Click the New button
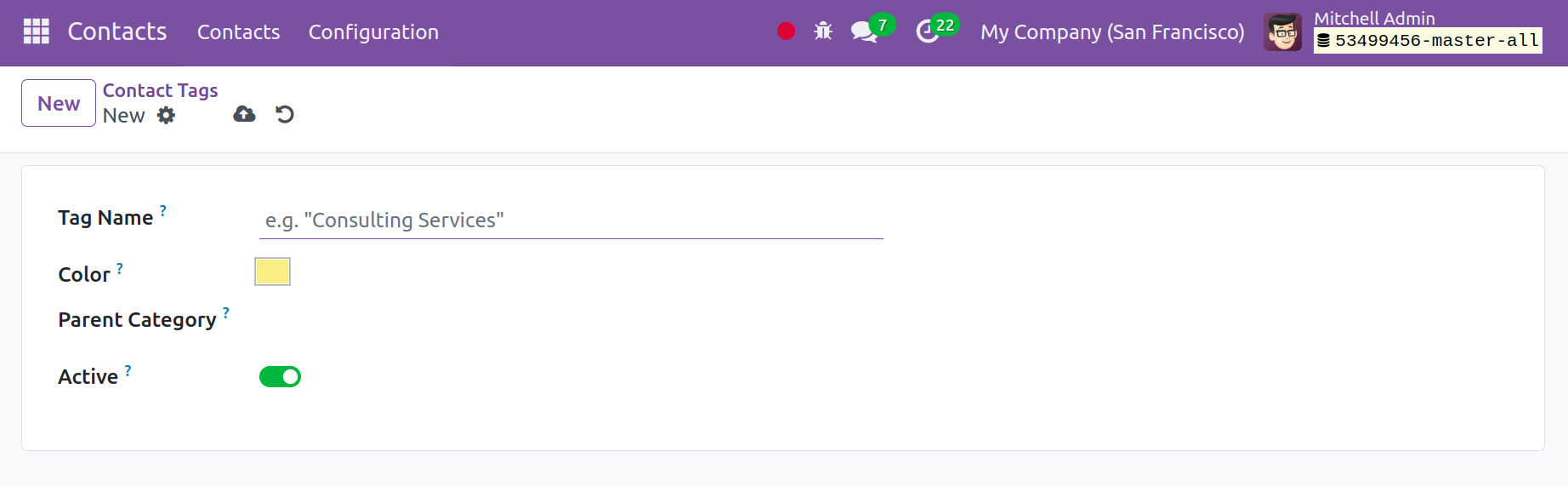 tap(59, 103)
